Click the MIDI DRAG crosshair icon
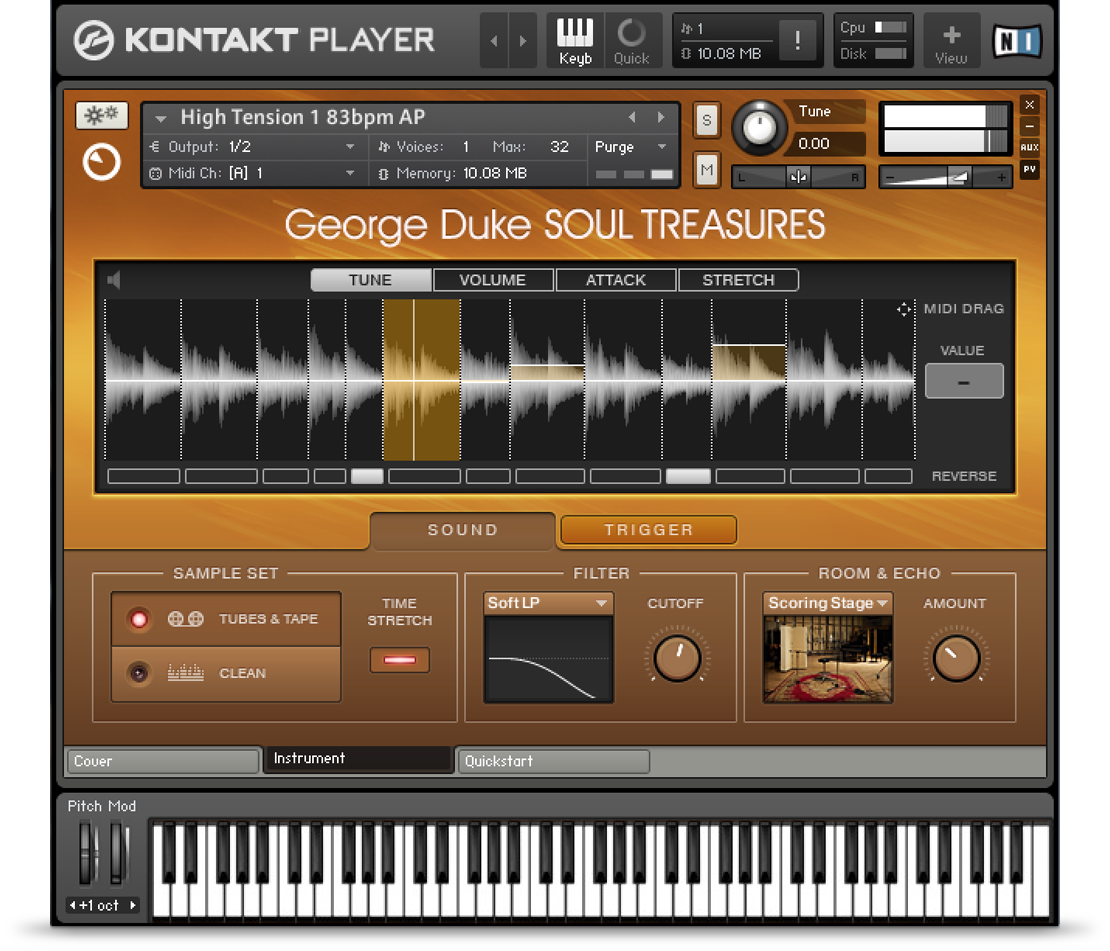The width and height of the screenshot is (1110, 951). pos(904,309)
